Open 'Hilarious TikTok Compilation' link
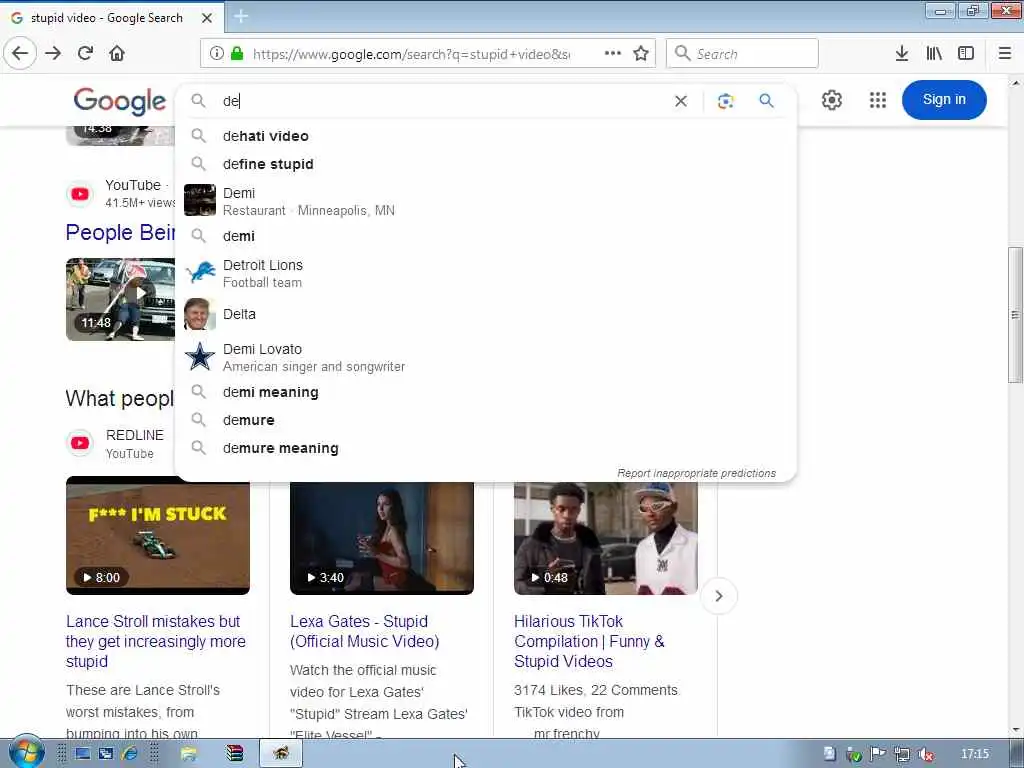The image size is (1024, 768). coord(589,641)
